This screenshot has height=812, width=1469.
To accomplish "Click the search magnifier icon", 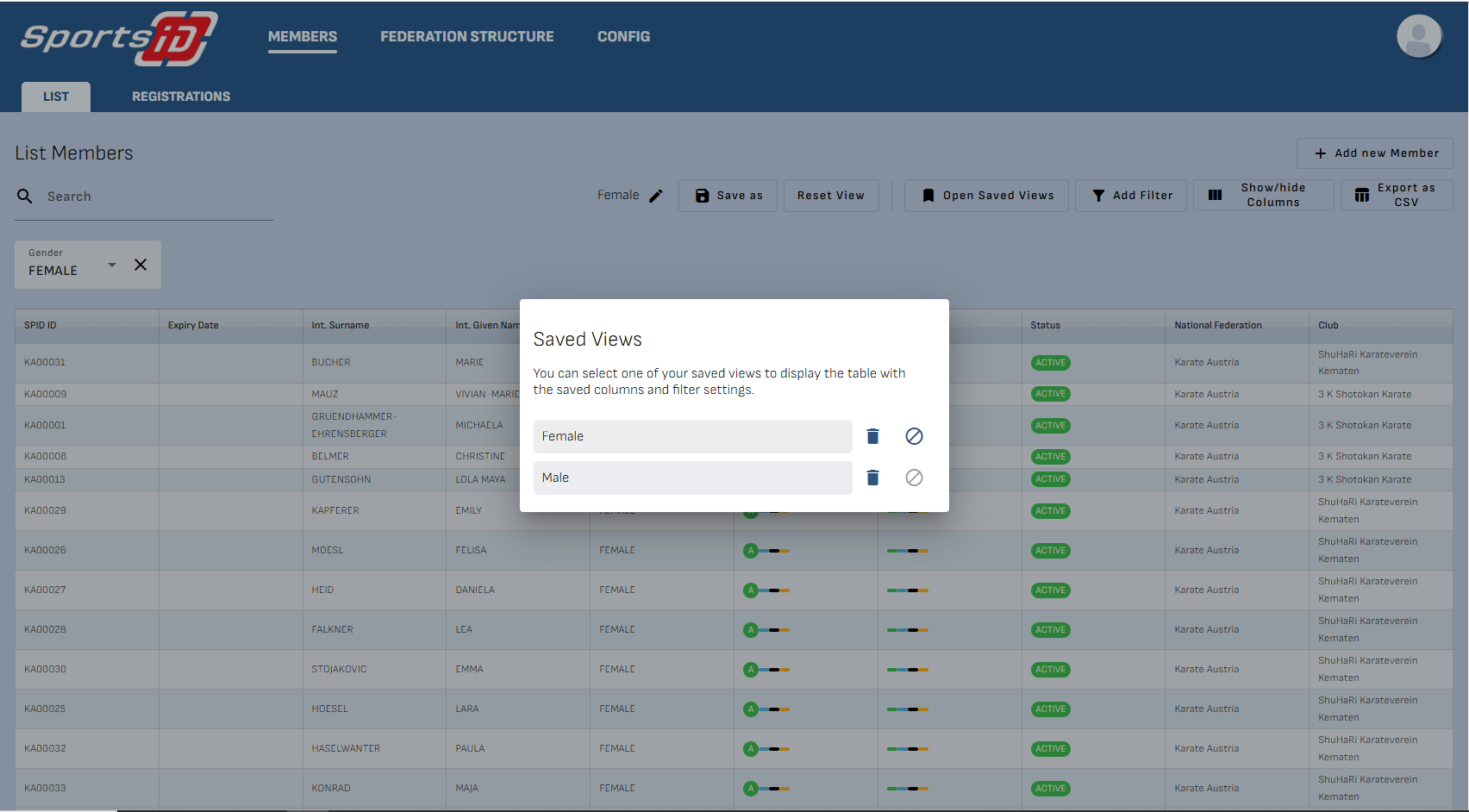I will point(25,197).
